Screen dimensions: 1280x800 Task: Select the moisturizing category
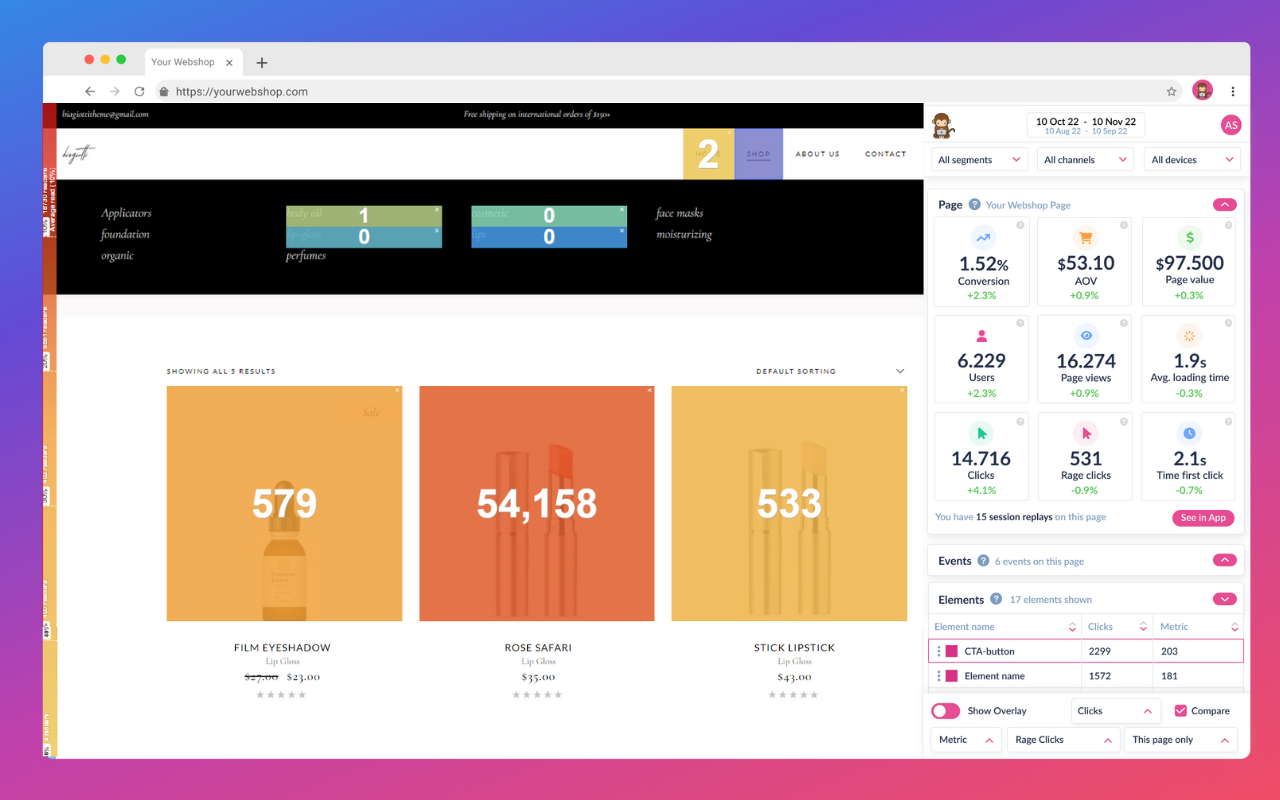[684, 235]
